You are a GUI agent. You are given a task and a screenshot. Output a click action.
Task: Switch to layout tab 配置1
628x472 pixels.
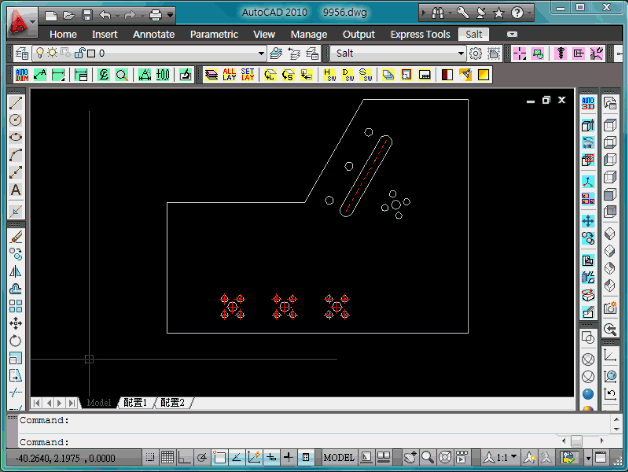(x=135, y=403)
